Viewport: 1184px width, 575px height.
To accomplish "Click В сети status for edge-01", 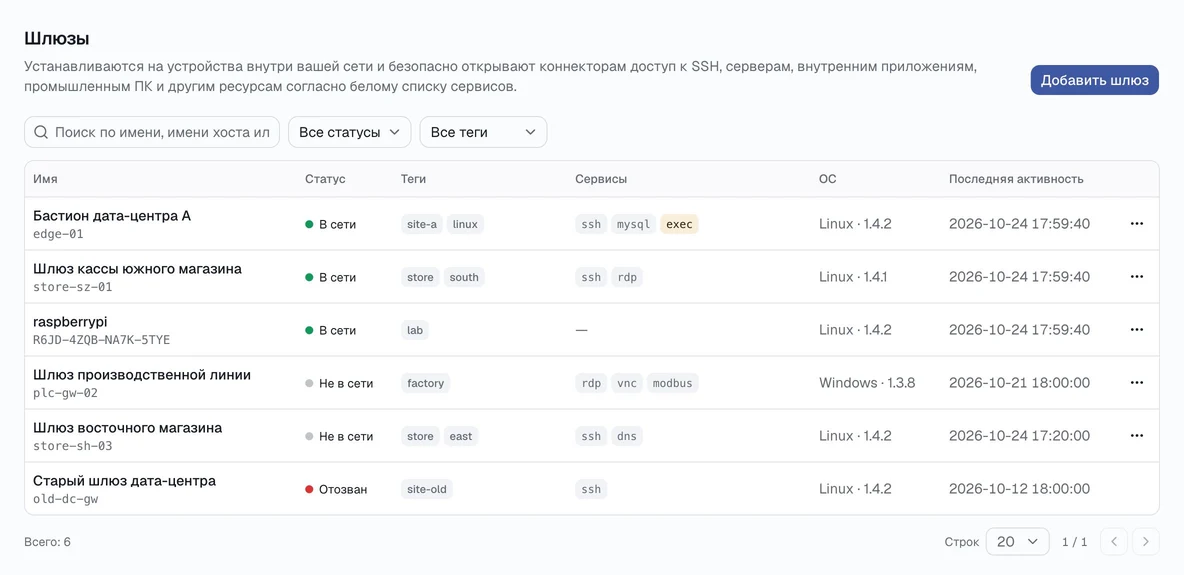I will [331, 224].
